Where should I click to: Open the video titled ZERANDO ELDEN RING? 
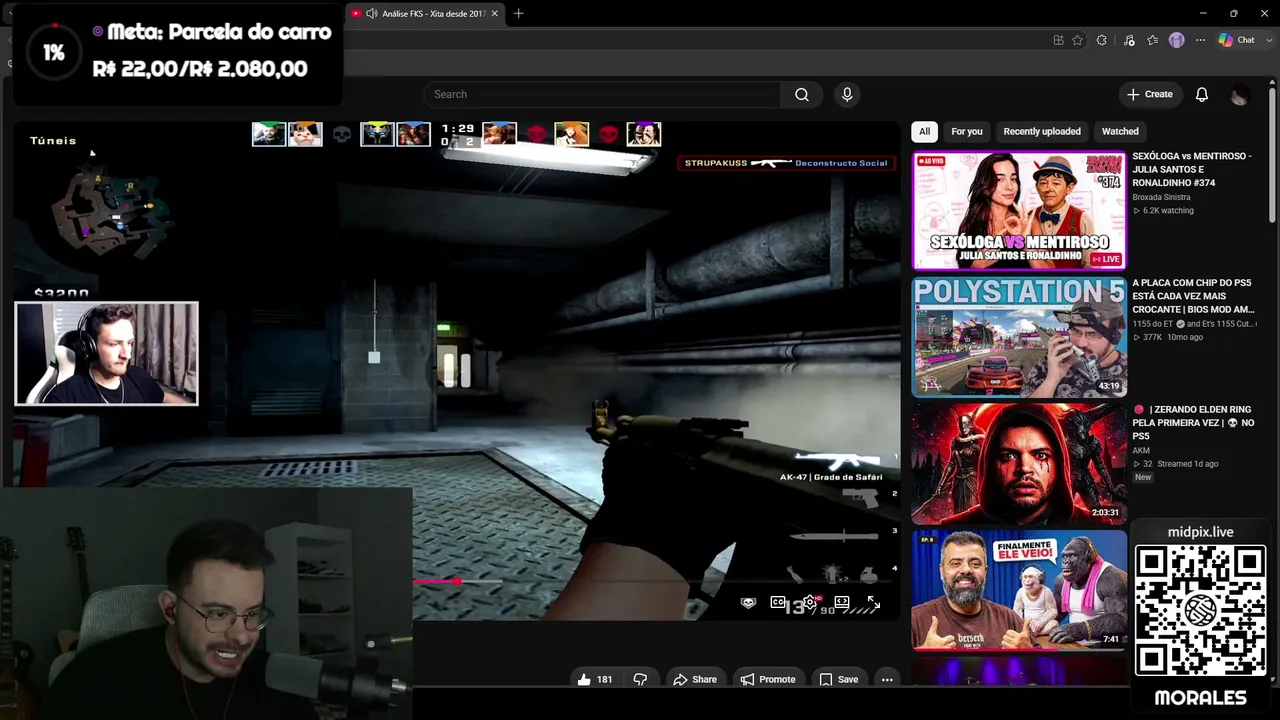point(1193,423)
